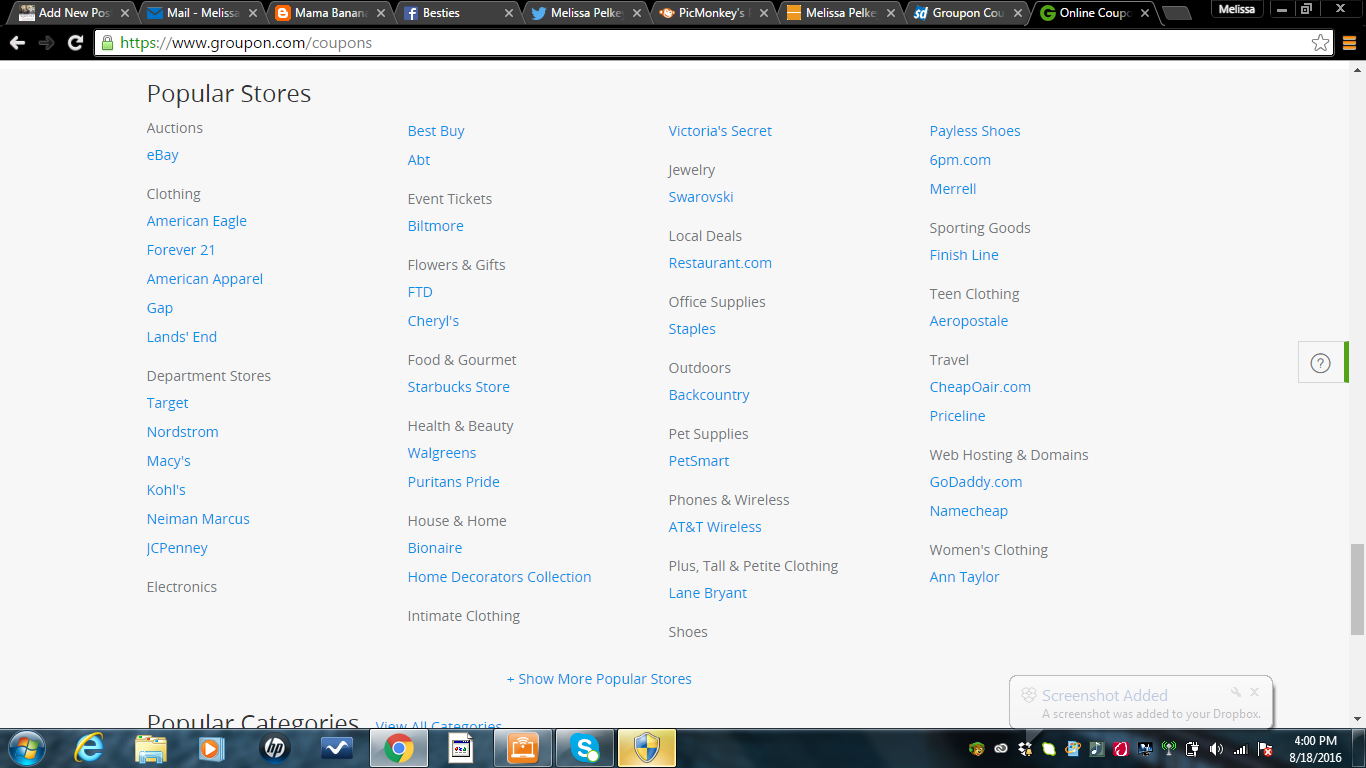Open the Neiman Marcus store link

point(198,519)
